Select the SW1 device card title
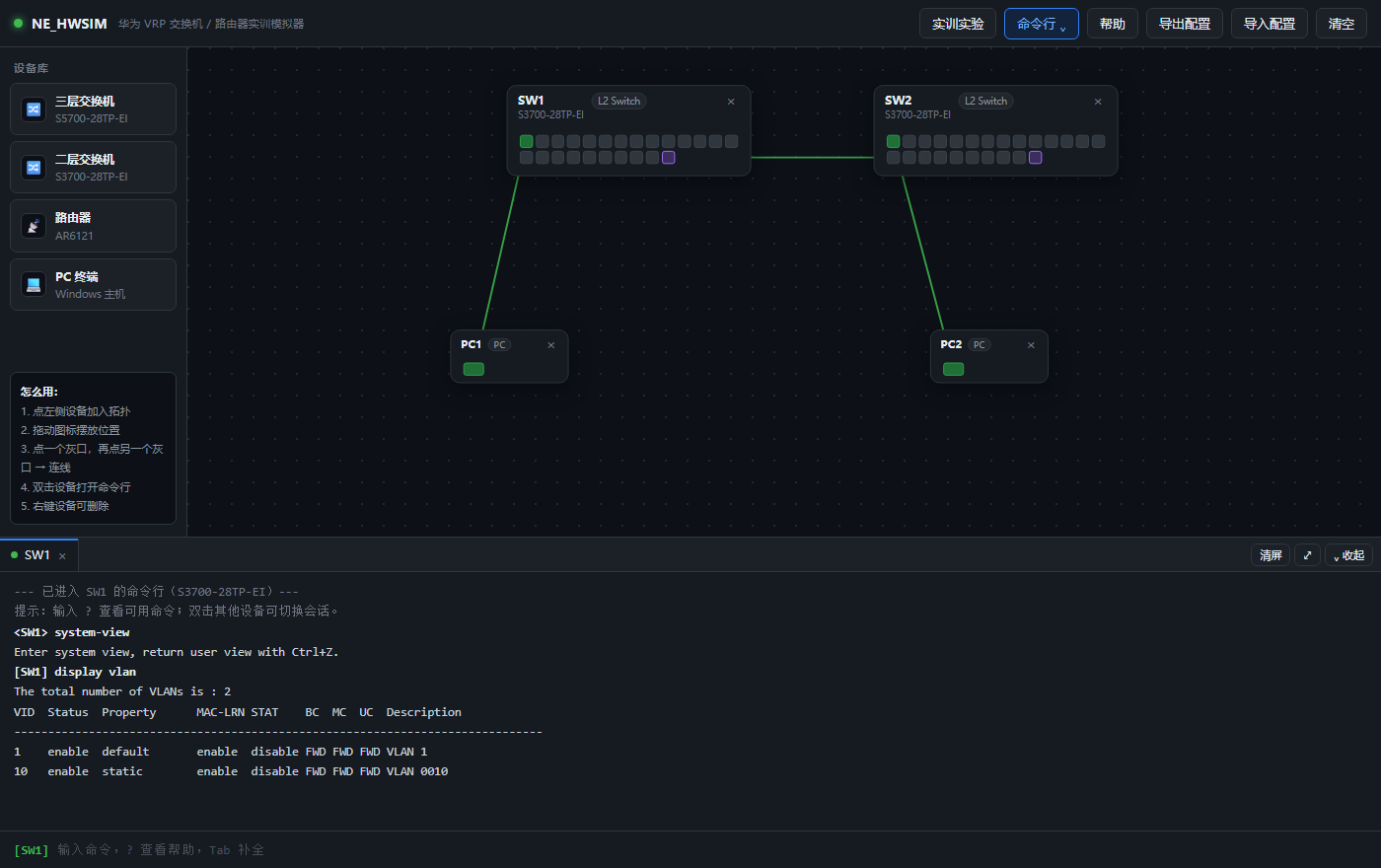The height and width of the screenshot is (868, 1381). tap(531, 101)
